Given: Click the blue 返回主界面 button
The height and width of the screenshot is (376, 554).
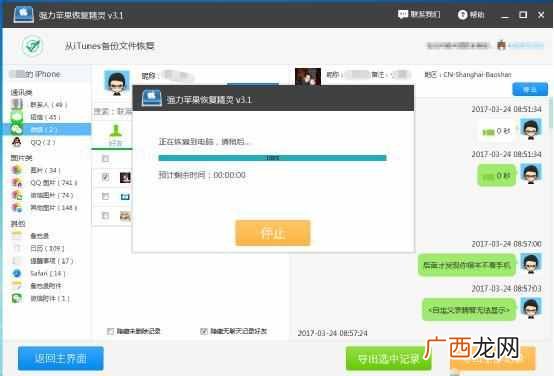Looking at the screenshot, I should click(61, 358).
